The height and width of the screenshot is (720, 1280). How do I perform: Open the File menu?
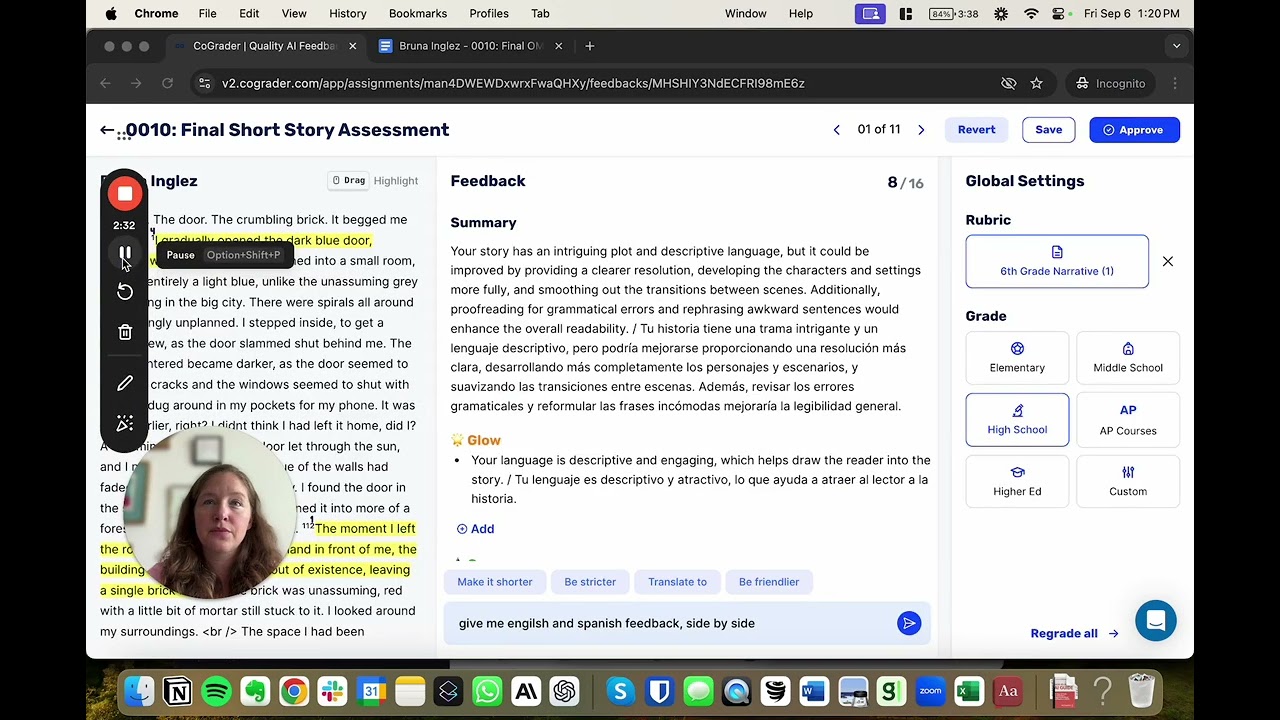click(x=207, y=13)
